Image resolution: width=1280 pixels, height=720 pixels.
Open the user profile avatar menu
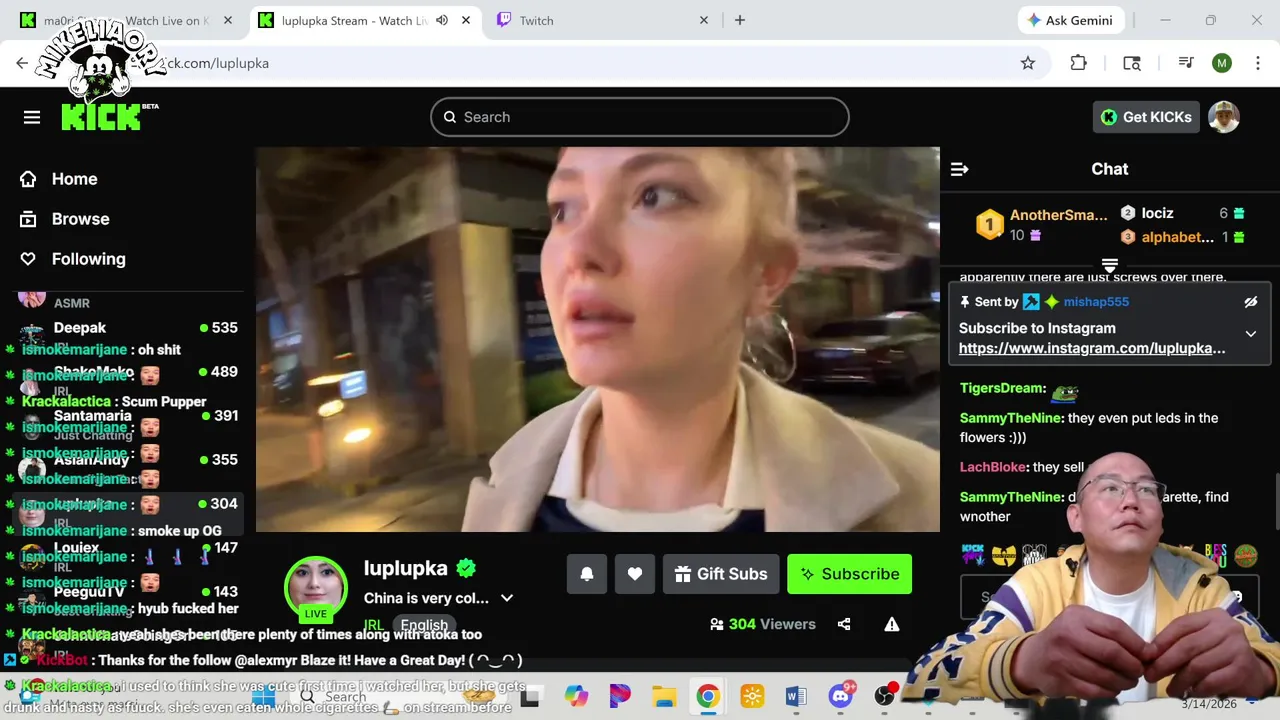(x=1224, y=117)
